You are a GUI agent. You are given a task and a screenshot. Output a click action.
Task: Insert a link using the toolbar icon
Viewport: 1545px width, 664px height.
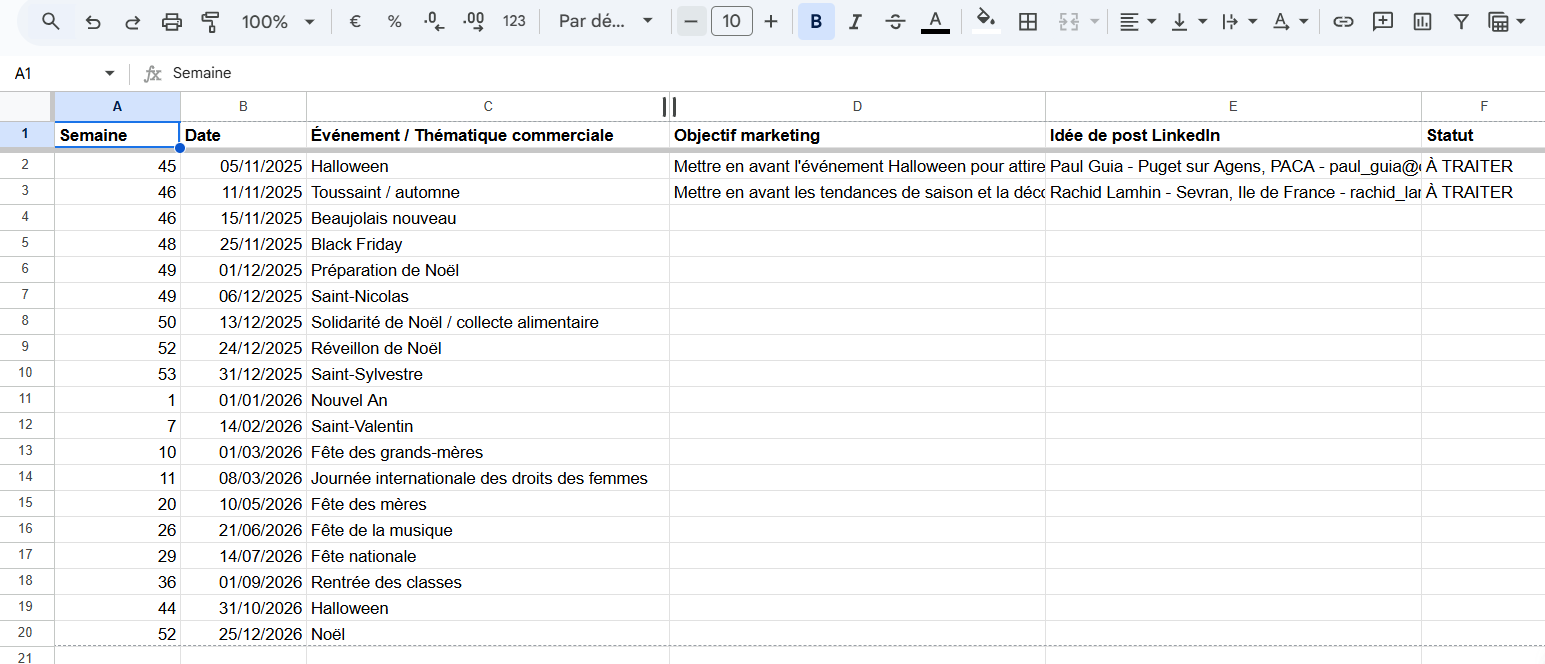(1344, 22)
